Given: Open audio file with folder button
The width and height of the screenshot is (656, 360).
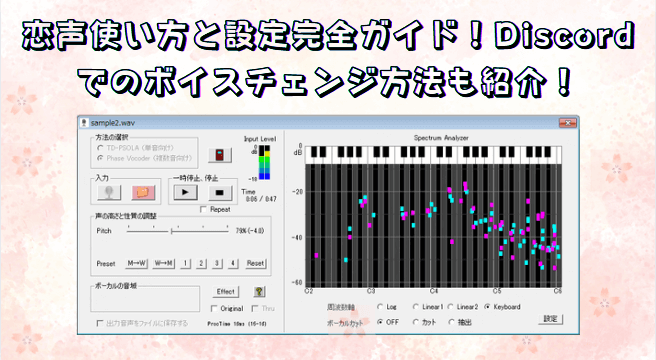Looking at the screenshot, I should pyautogui.click(x=144, y=193).
